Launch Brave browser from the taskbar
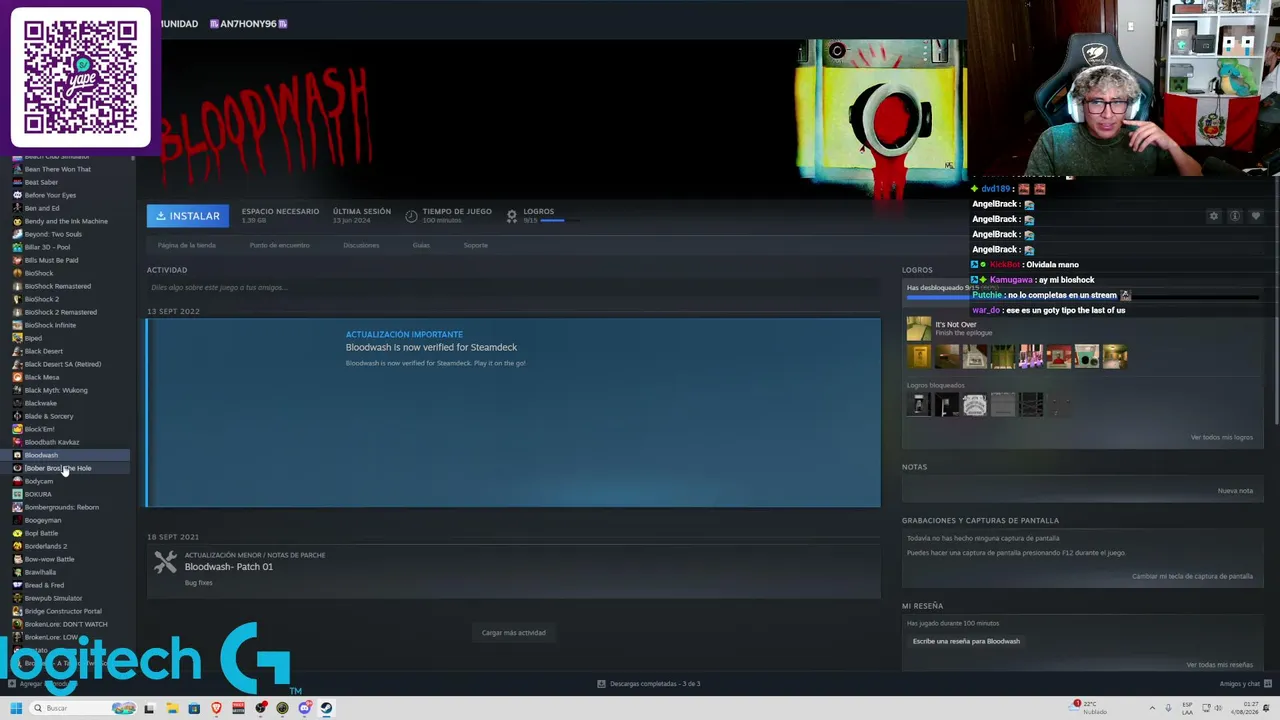Screen dimensions: 1280x720 click(x=217, y=708)
